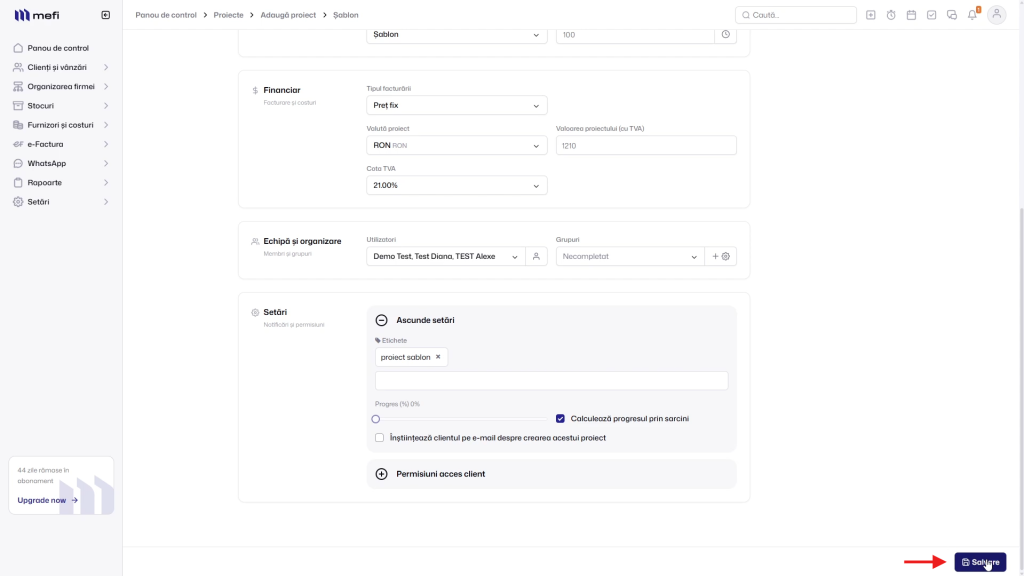Screen dimensions: 1024x576
Task: Go to 'Panou de control' breadcrumb
Action: [166, 15]
